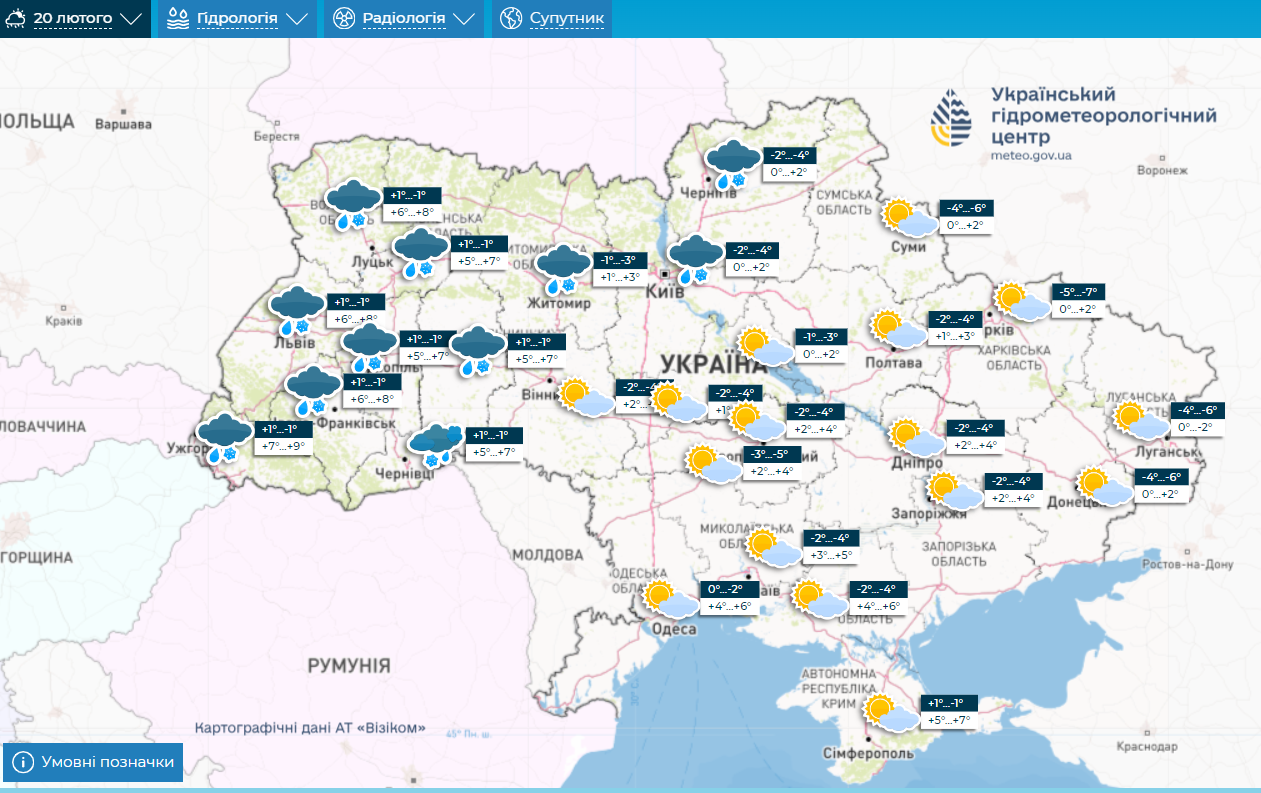Click the Крим temperature label +5°...+7°
This screenshot has height=793, width=1261.
(x=949, y=719)
